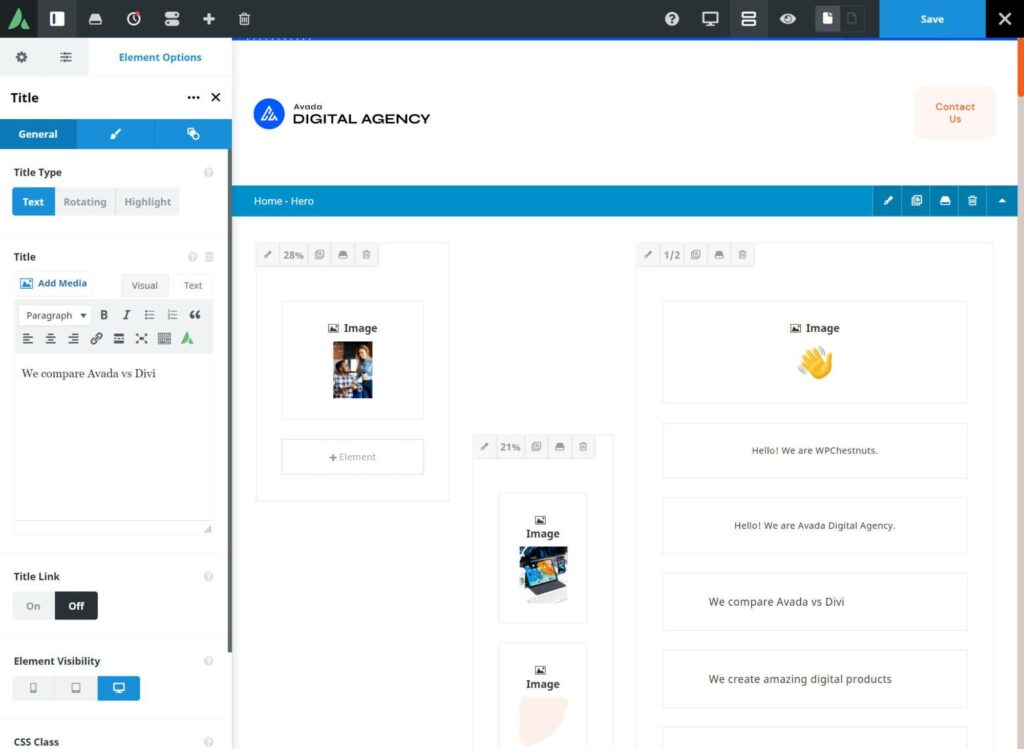Open the Extras tab icon

(193, 134)
